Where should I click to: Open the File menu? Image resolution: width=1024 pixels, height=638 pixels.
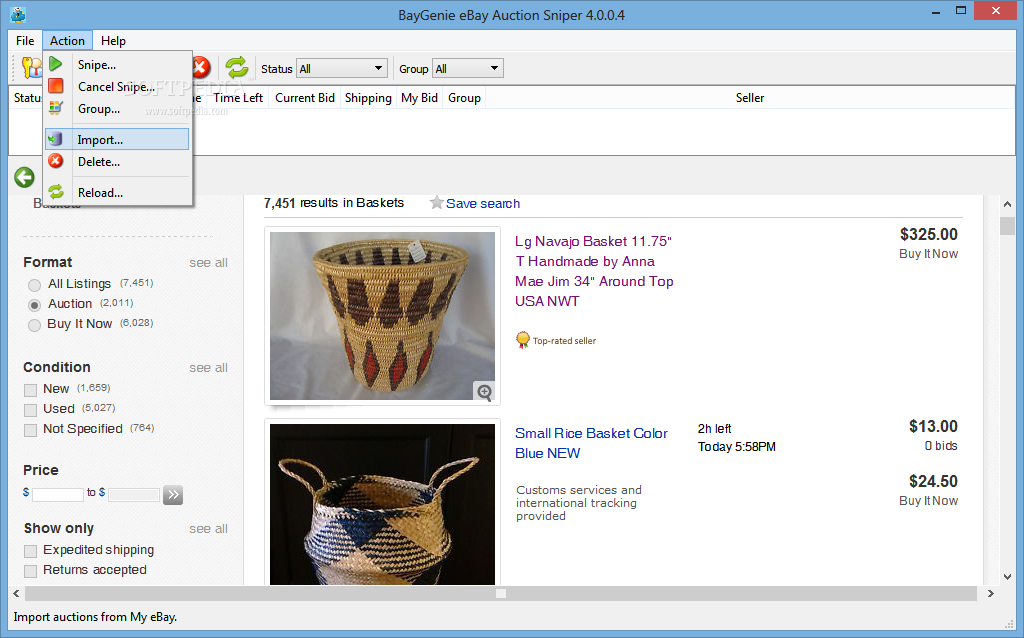pos(25,40)
